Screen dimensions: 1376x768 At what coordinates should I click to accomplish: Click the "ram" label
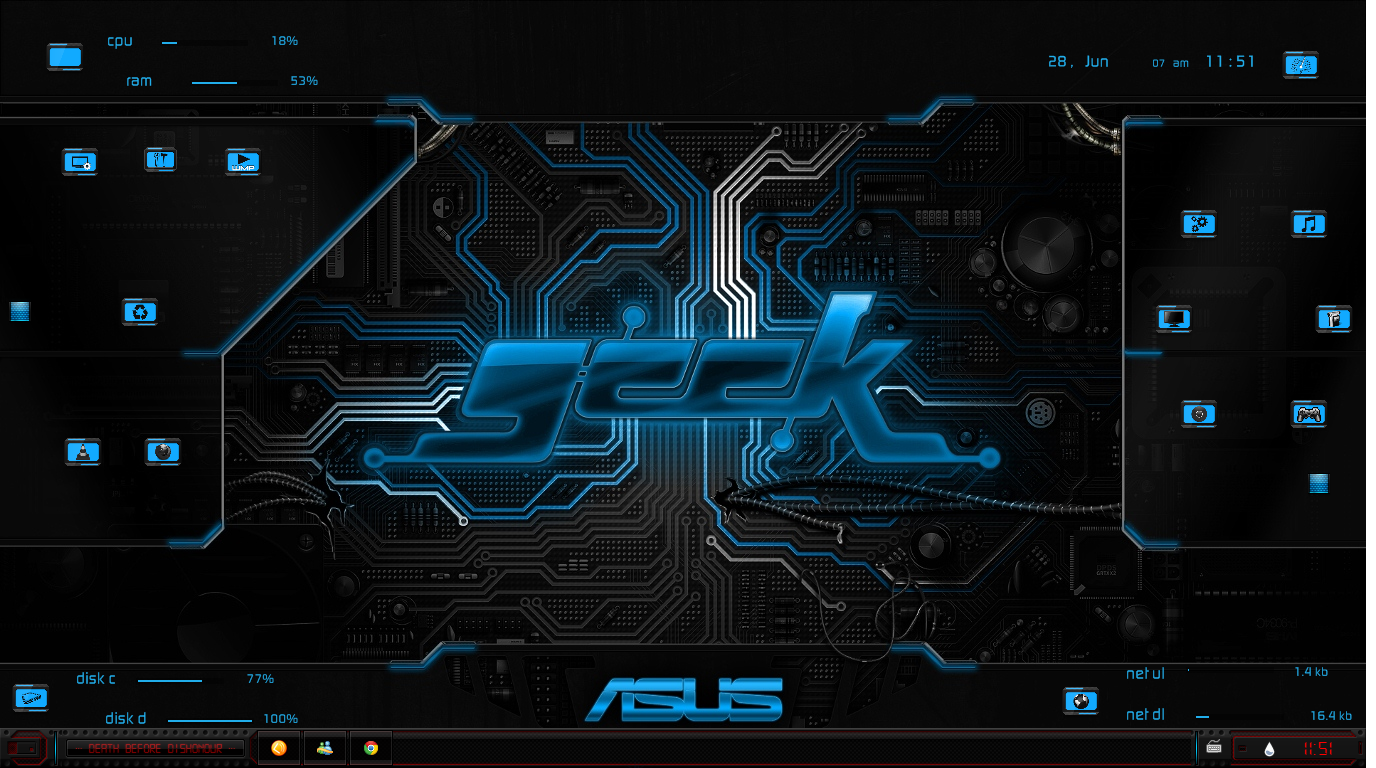139,80
